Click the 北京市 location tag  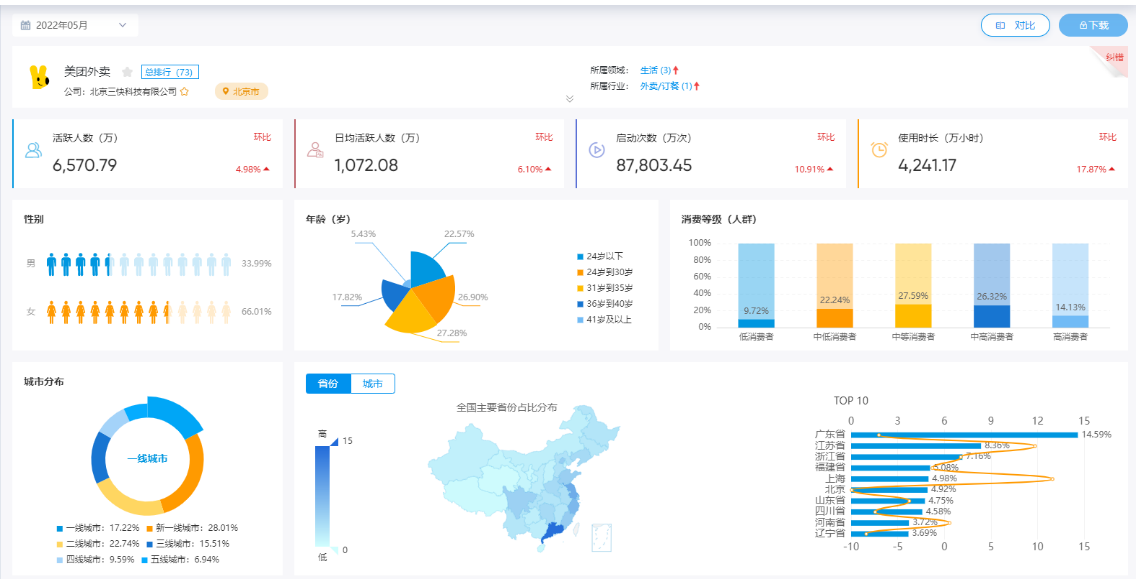coord(241,92)
